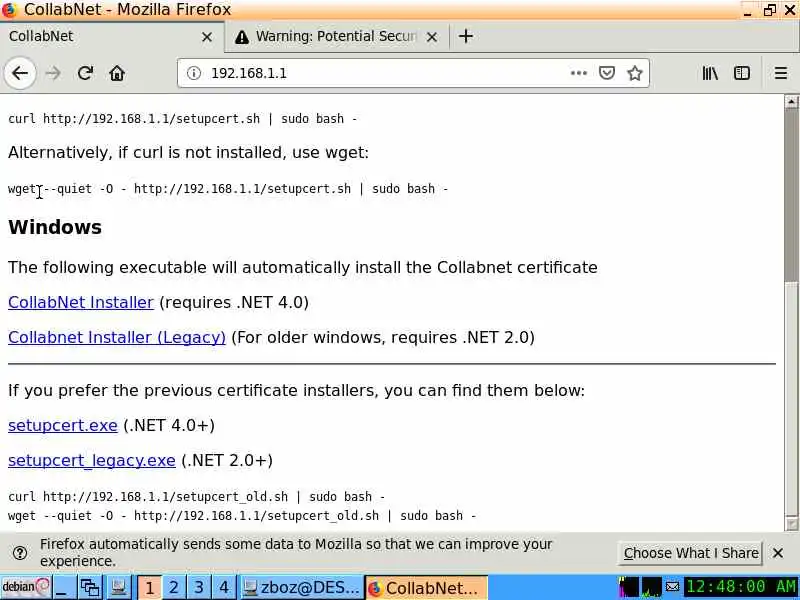Screen dimensions: 800x600
Task: Click the Windows heading
Action: (x=55, y=227)
